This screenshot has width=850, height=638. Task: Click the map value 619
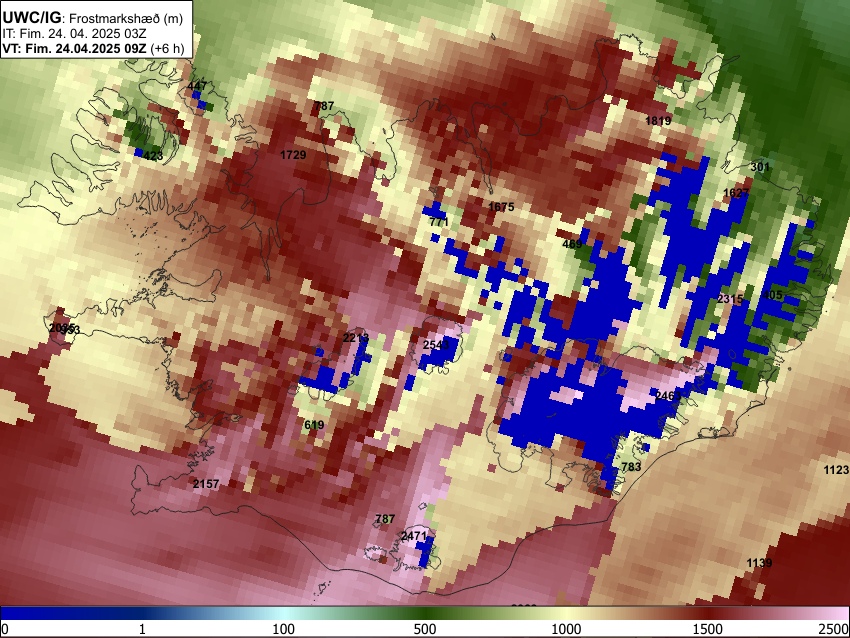pyautogui.click(x=314, y=424)
